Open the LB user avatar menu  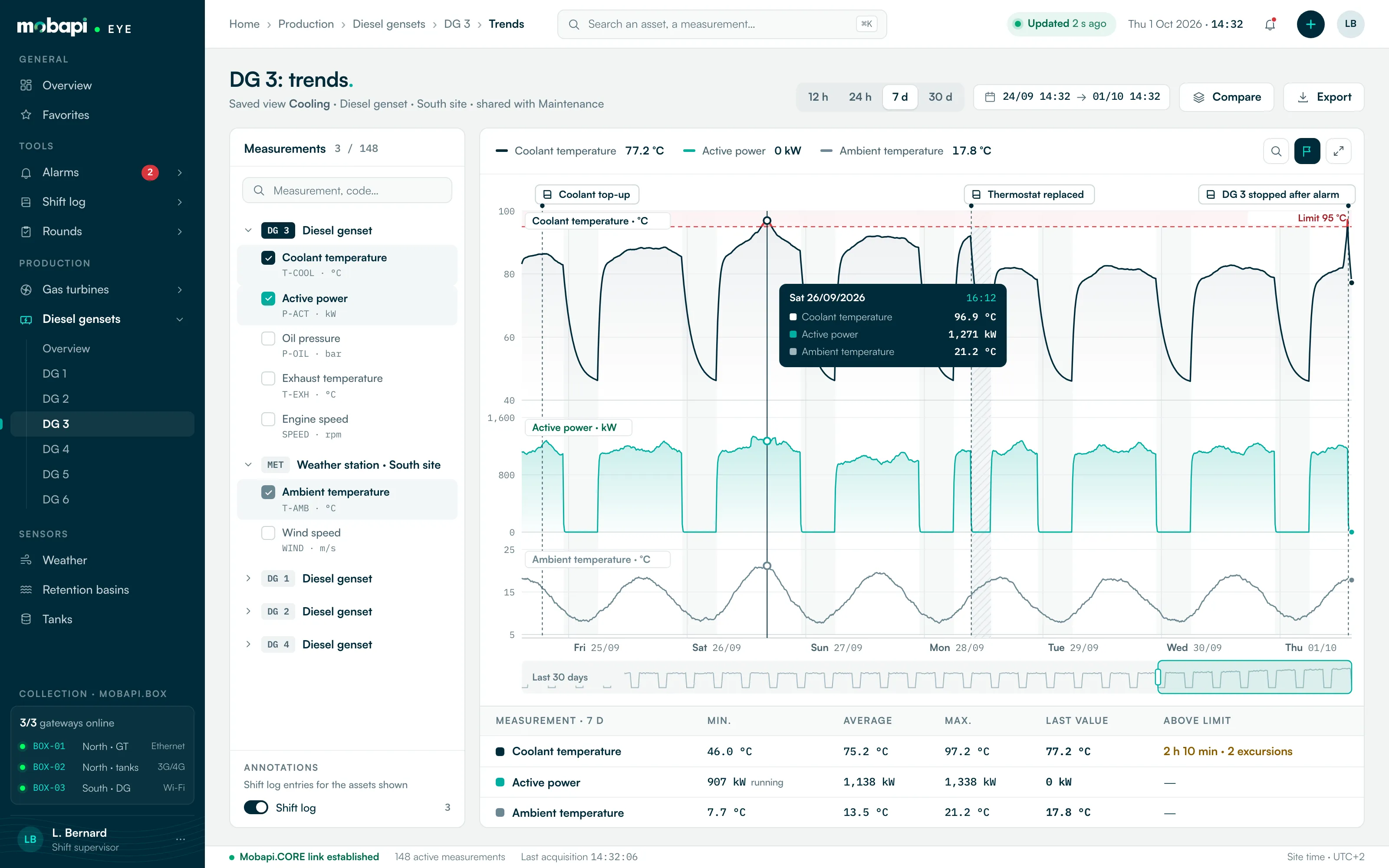[x=1350, y=24]
